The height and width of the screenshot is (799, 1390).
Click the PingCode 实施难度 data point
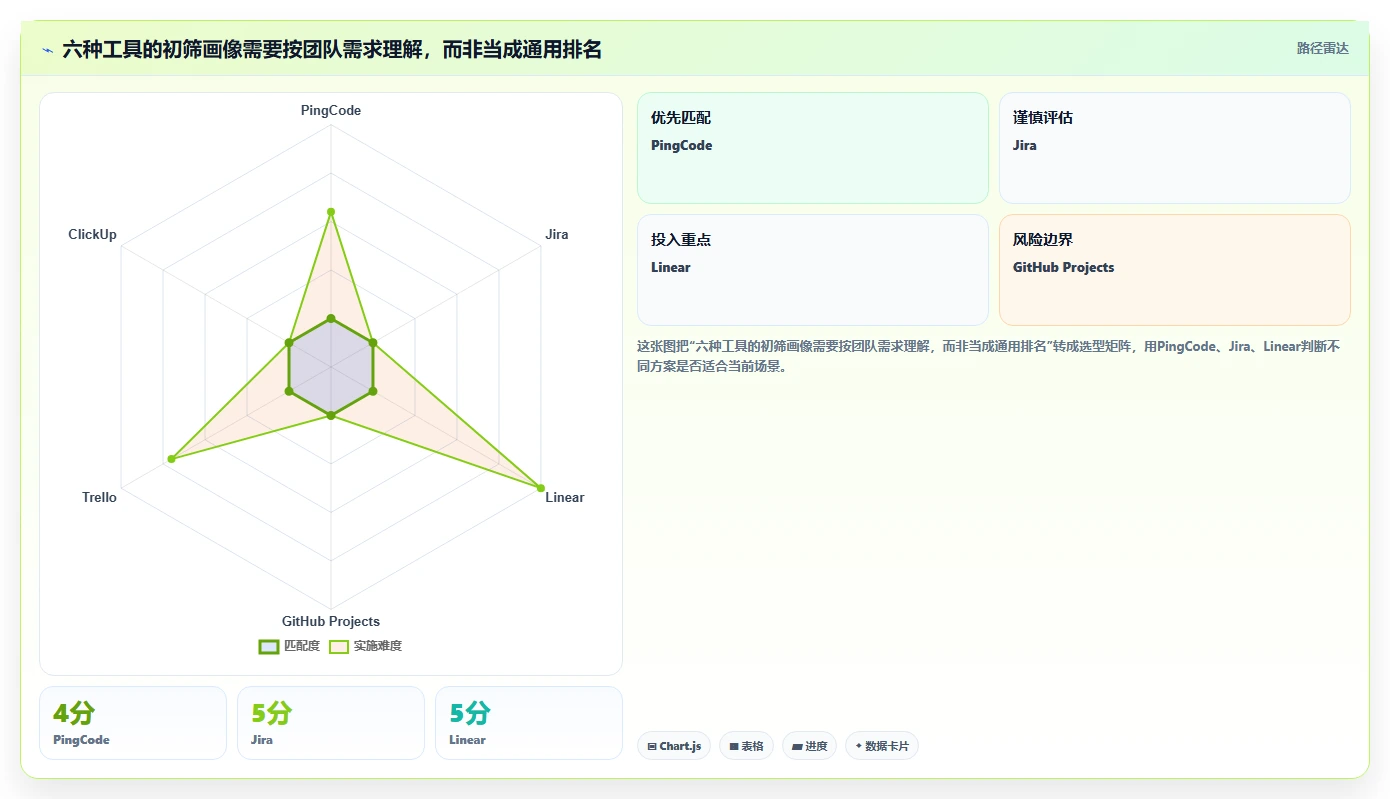coord(331,212)
